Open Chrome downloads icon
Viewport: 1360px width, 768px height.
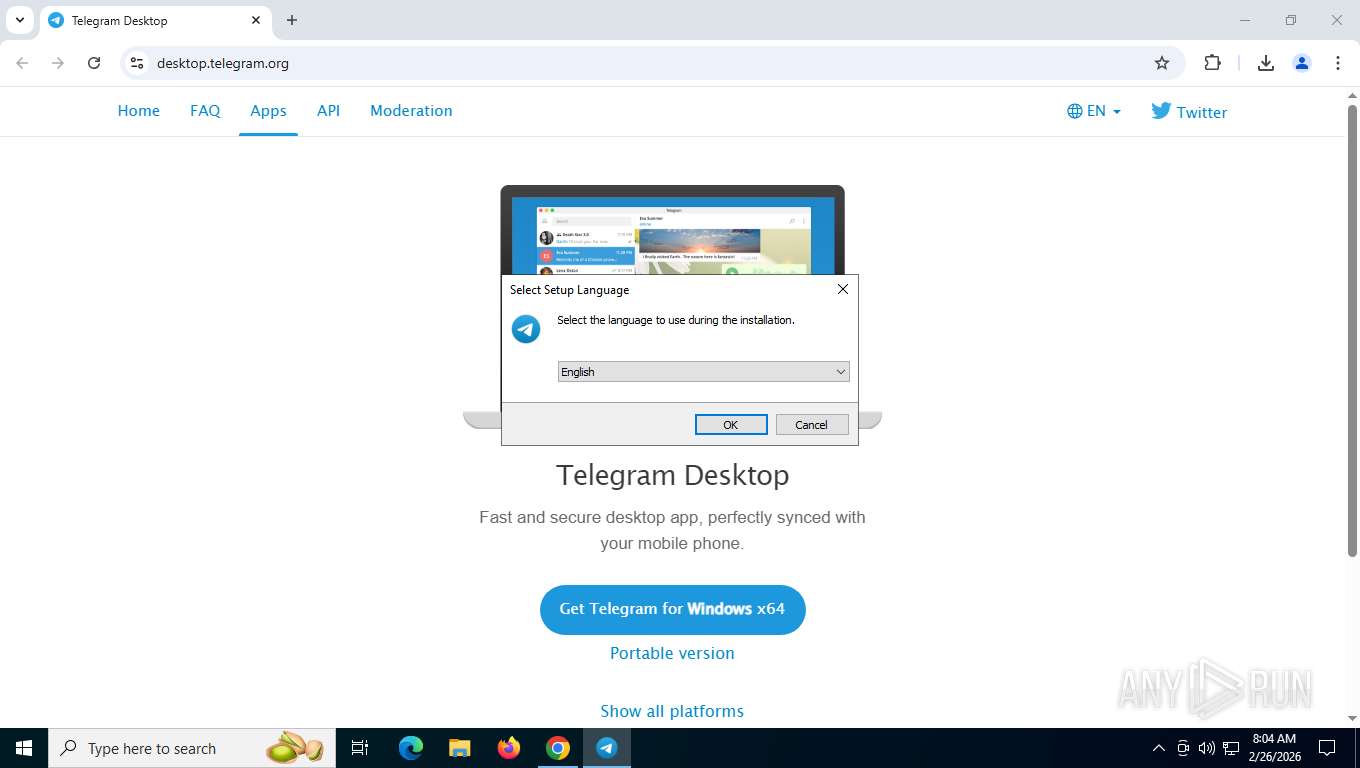[1265, 63]
